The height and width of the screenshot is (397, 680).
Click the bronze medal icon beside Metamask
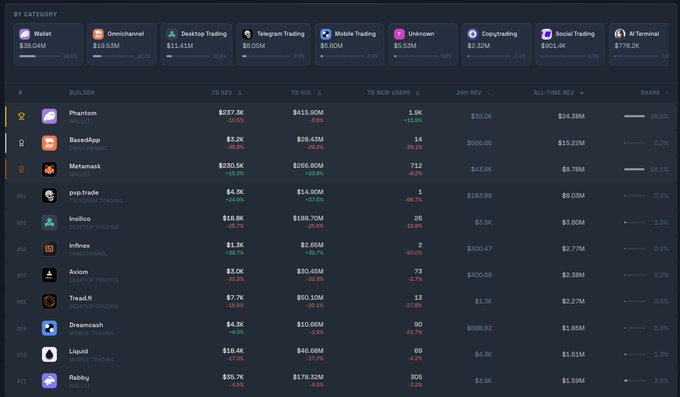21,169
